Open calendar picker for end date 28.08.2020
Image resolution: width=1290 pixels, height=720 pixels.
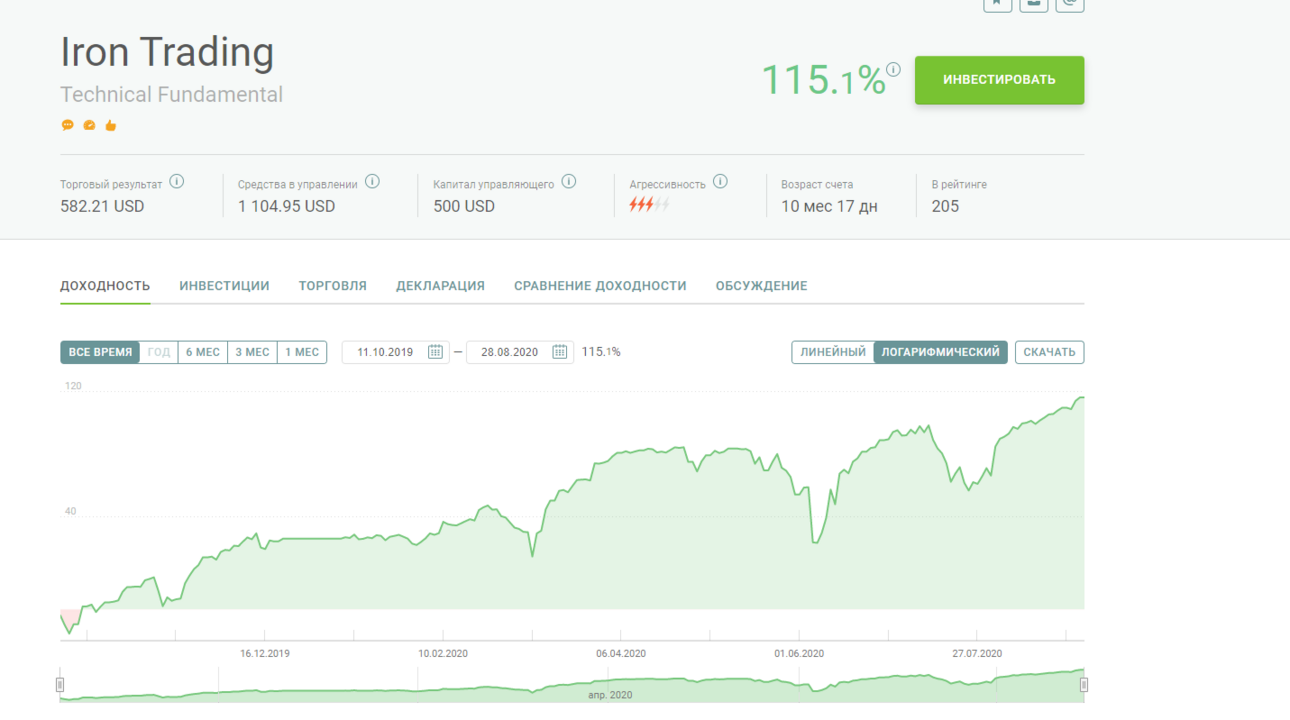tap(560, 352)
